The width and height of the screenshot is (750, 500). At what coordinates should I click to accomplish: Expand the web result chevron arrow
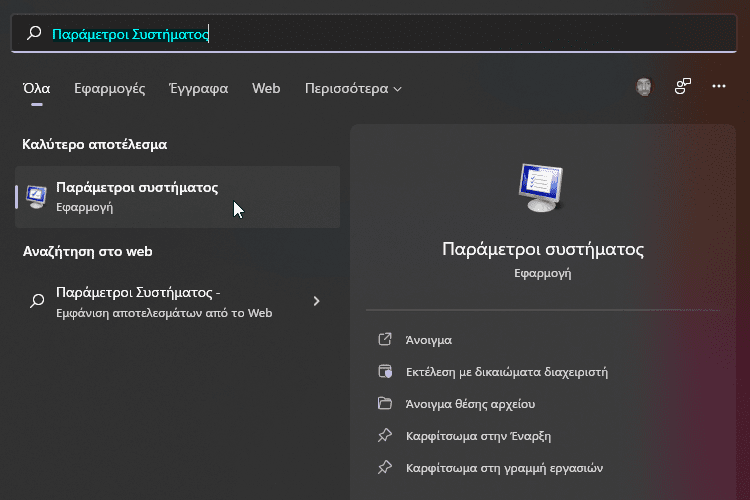tap(316, 301)
